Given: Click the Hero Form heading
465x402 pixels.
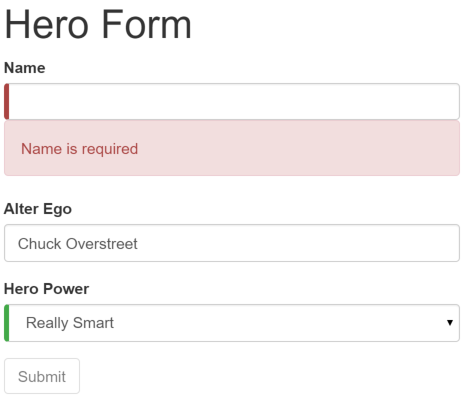Looking at the screenshot, I should pyautogui.click(x=98, y=24).
